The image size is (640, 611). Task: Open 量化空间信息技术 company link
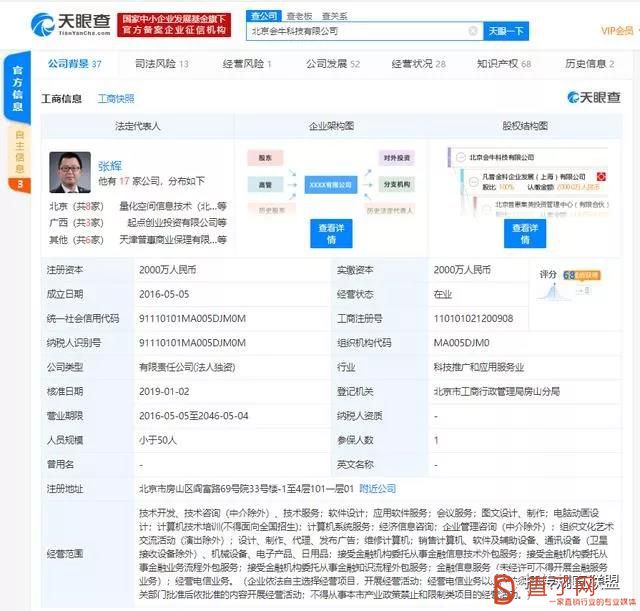click(x=173, y=207)
